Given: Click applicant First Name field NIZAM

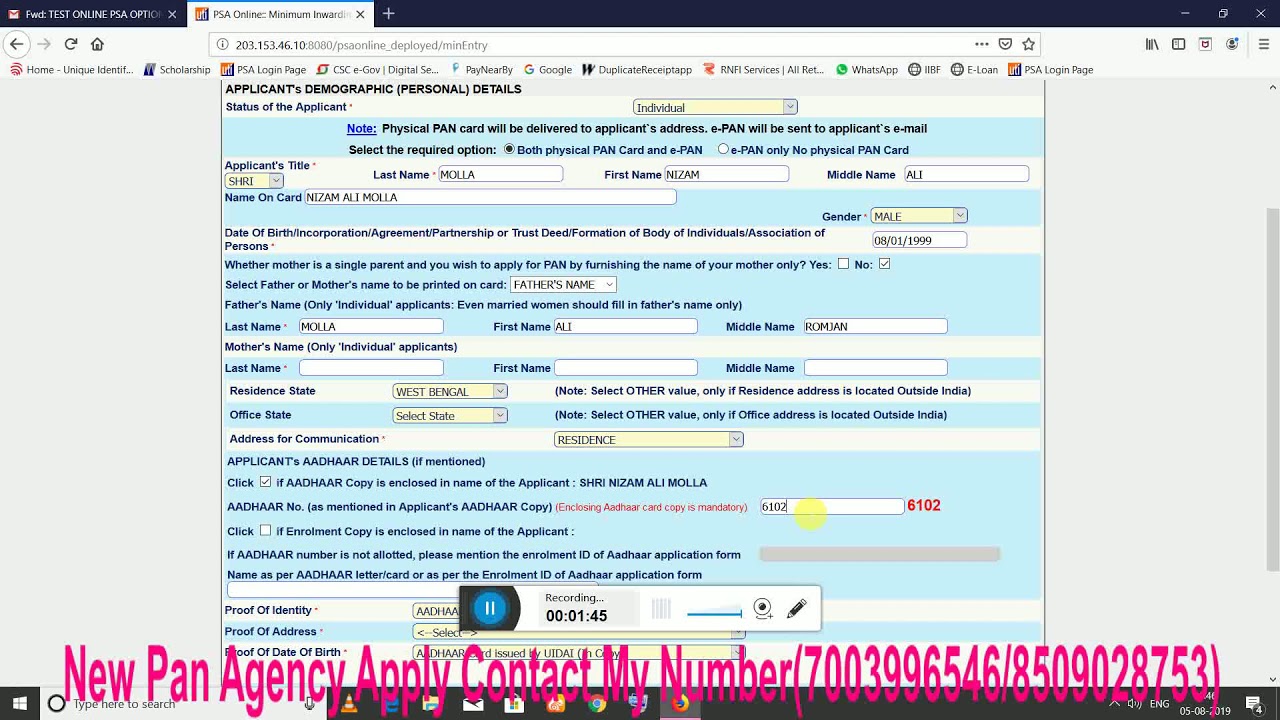Looking at the screenshot, I should point(727,174).
